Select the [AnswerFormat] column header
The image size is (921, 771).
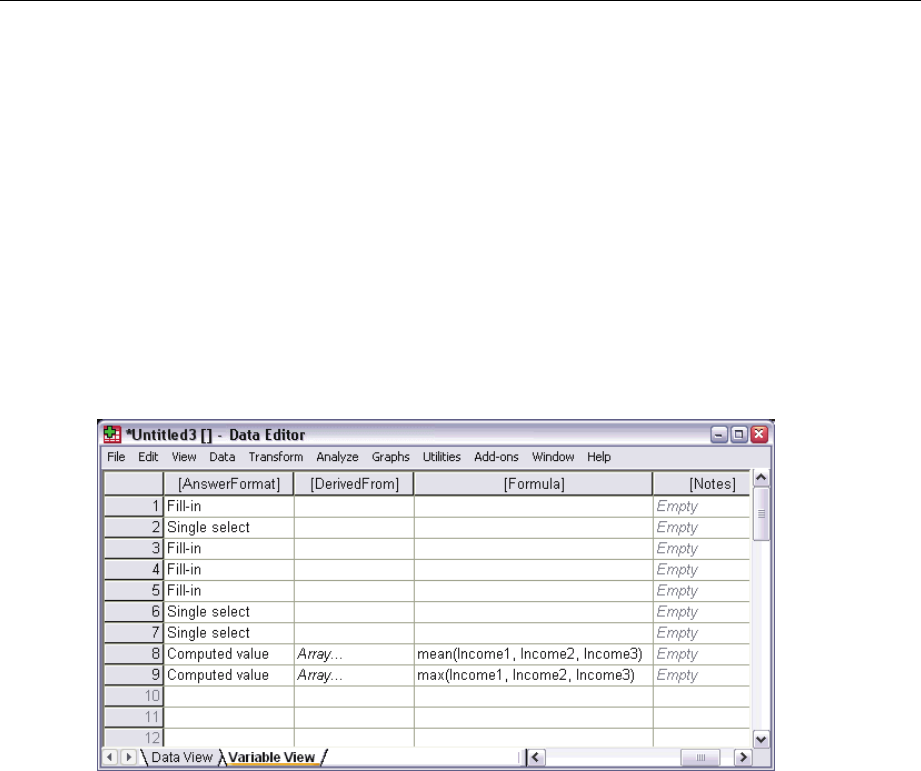[x=228, y=484]
